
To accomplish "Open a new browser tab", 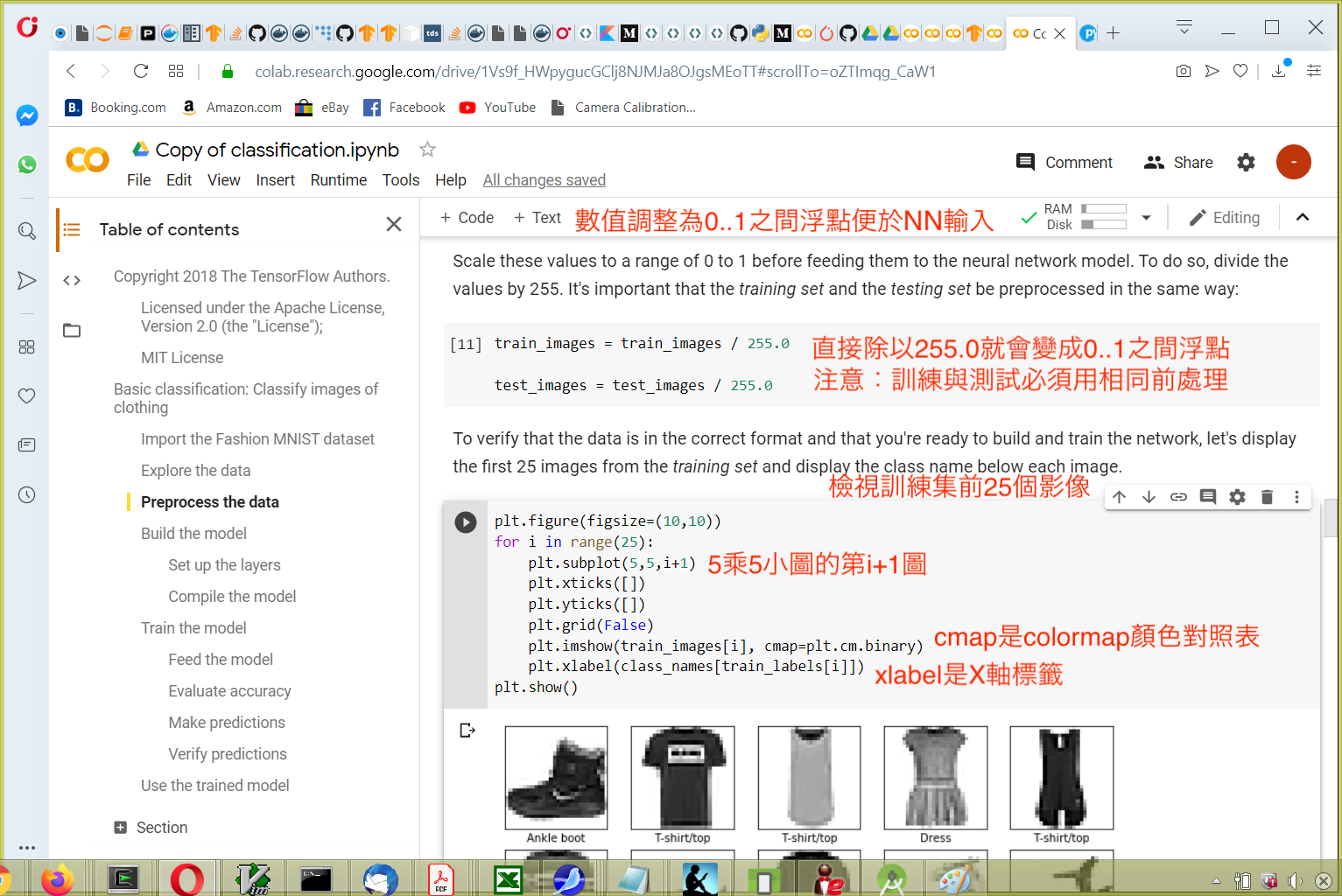I will (1113, 33).
